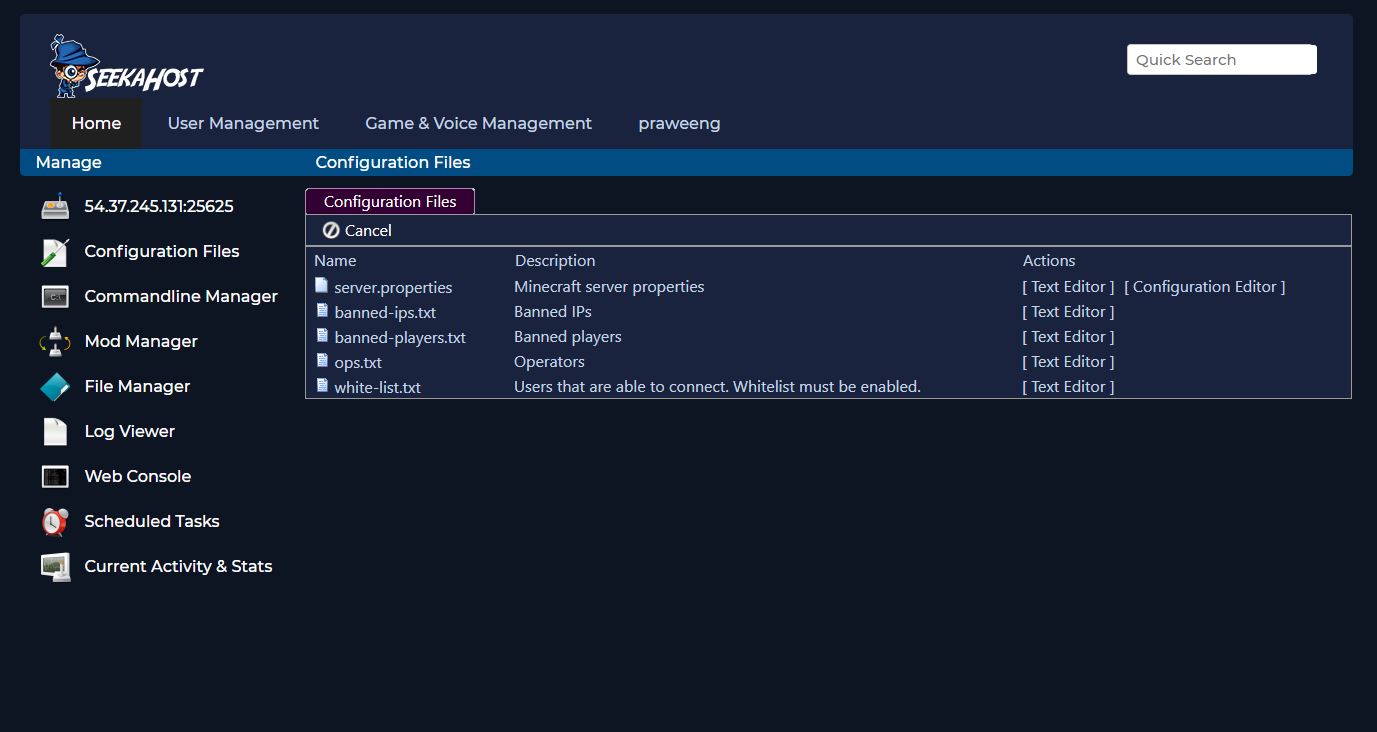
Task: Open Text Editor for banned-ips.txt
Action: coord(1068,312)
